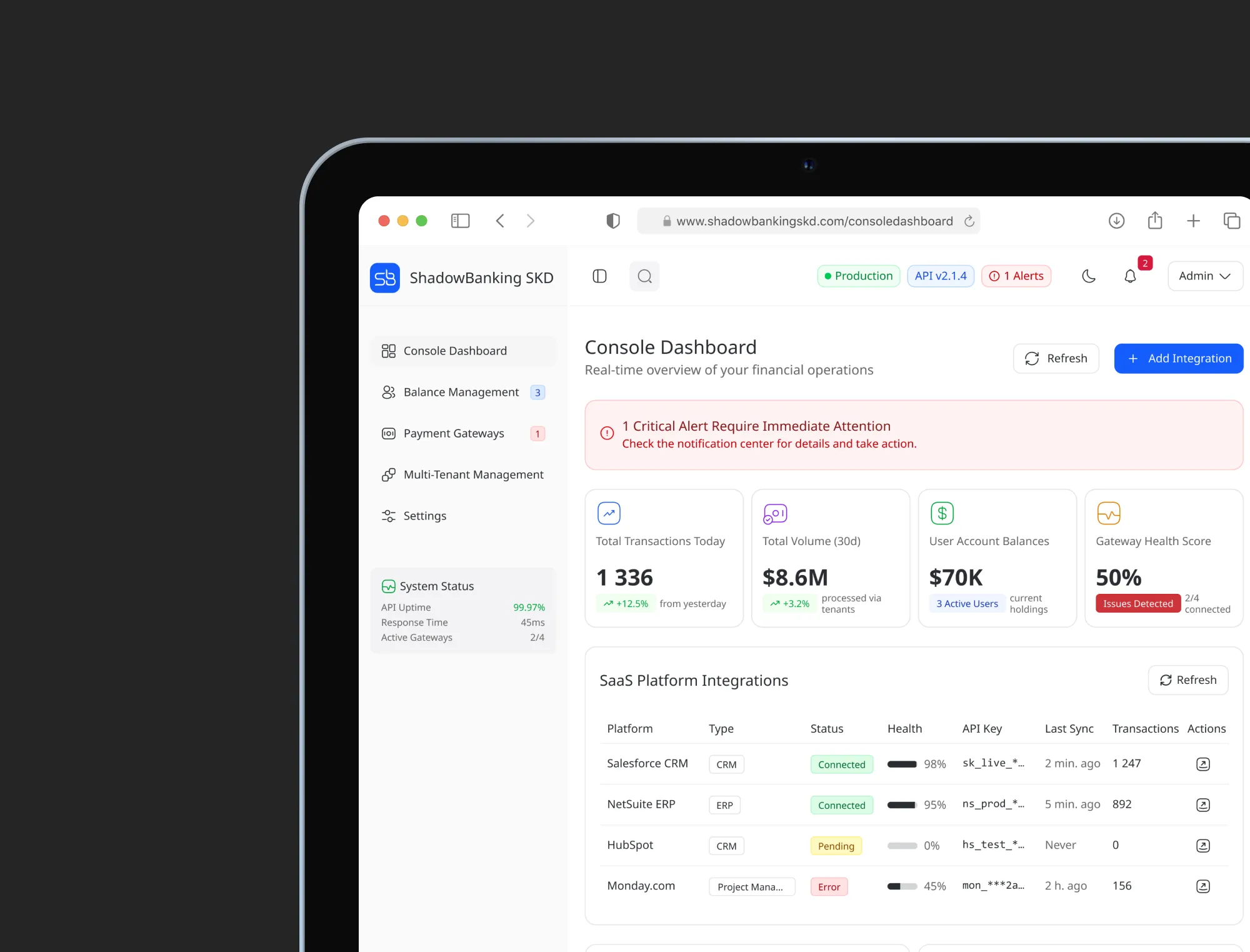This screenshot has width=1250, height=952.
Task: Click the privacy shield icon
Action: pos(613,221)
